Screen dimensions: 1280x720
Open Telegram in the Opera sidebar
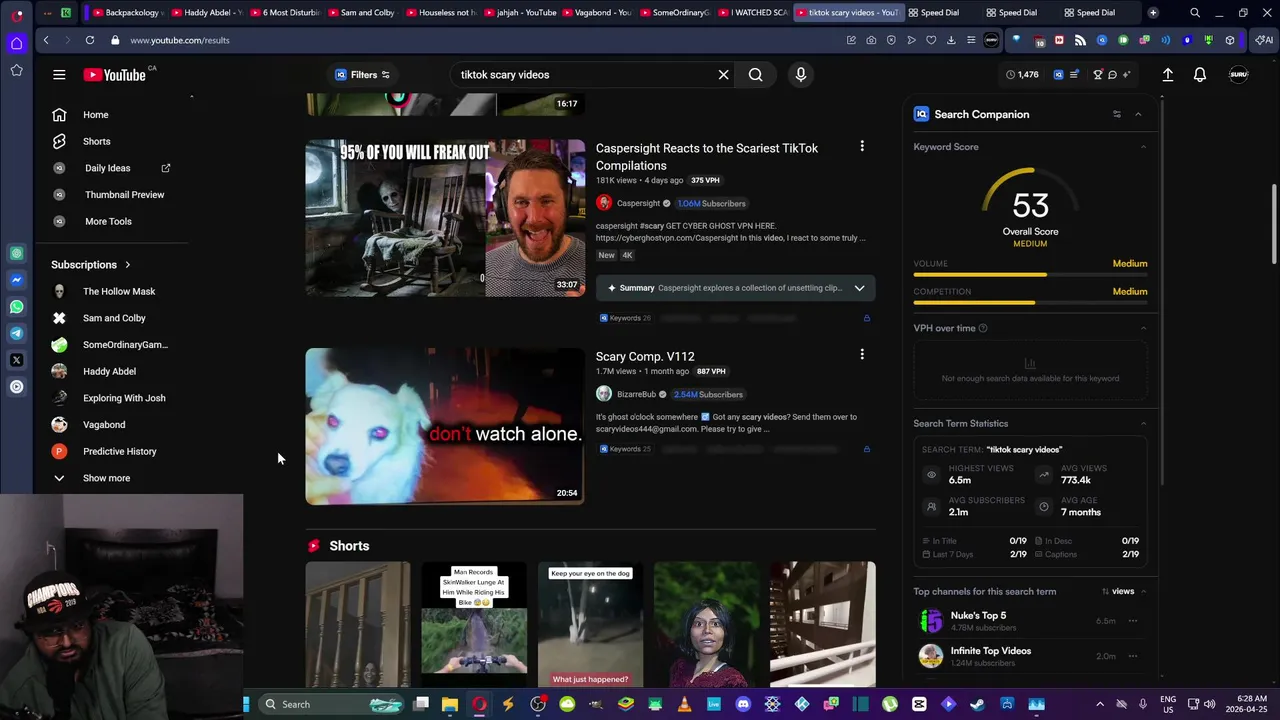coord(16,333)
